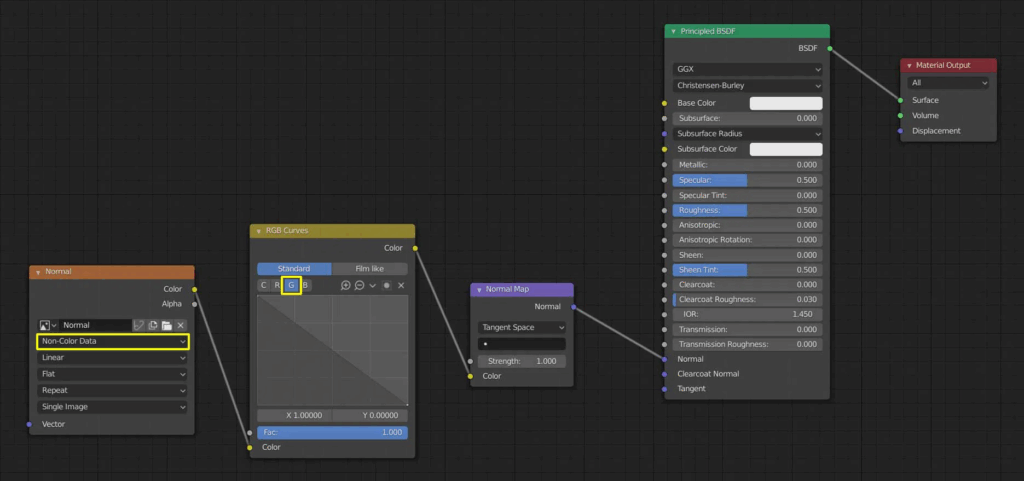
Task: Click the Metallic slider
Action: click(x=747, y=164)
